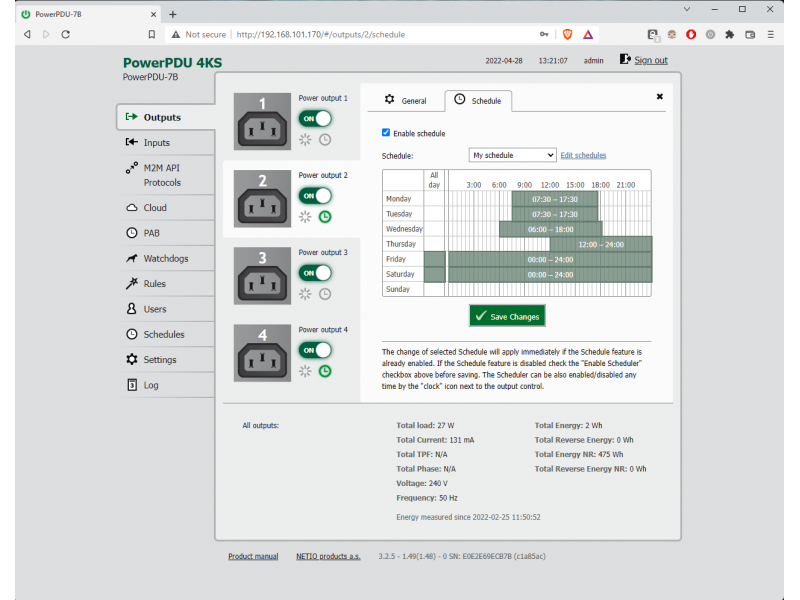Click Sign out link

[651, 60]
